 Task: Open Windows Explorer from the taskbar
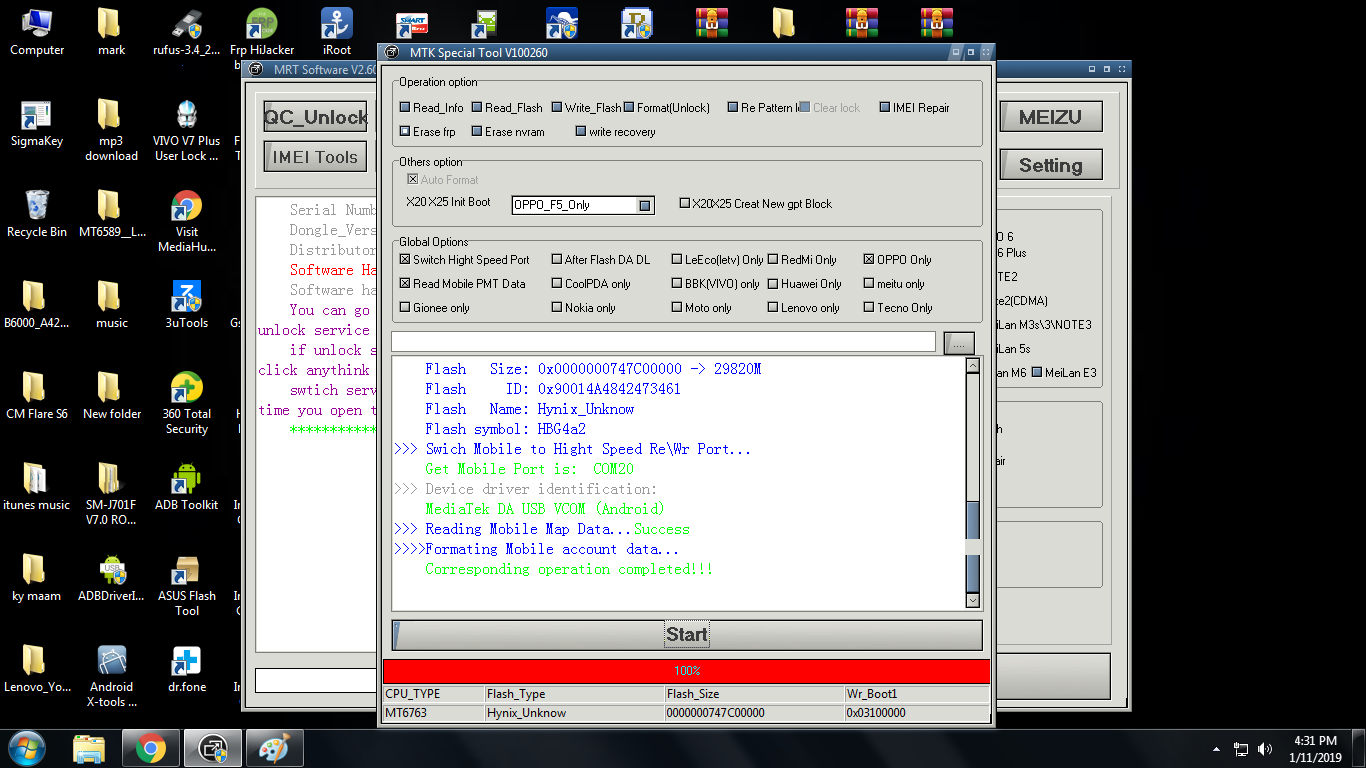click(89, 748)
